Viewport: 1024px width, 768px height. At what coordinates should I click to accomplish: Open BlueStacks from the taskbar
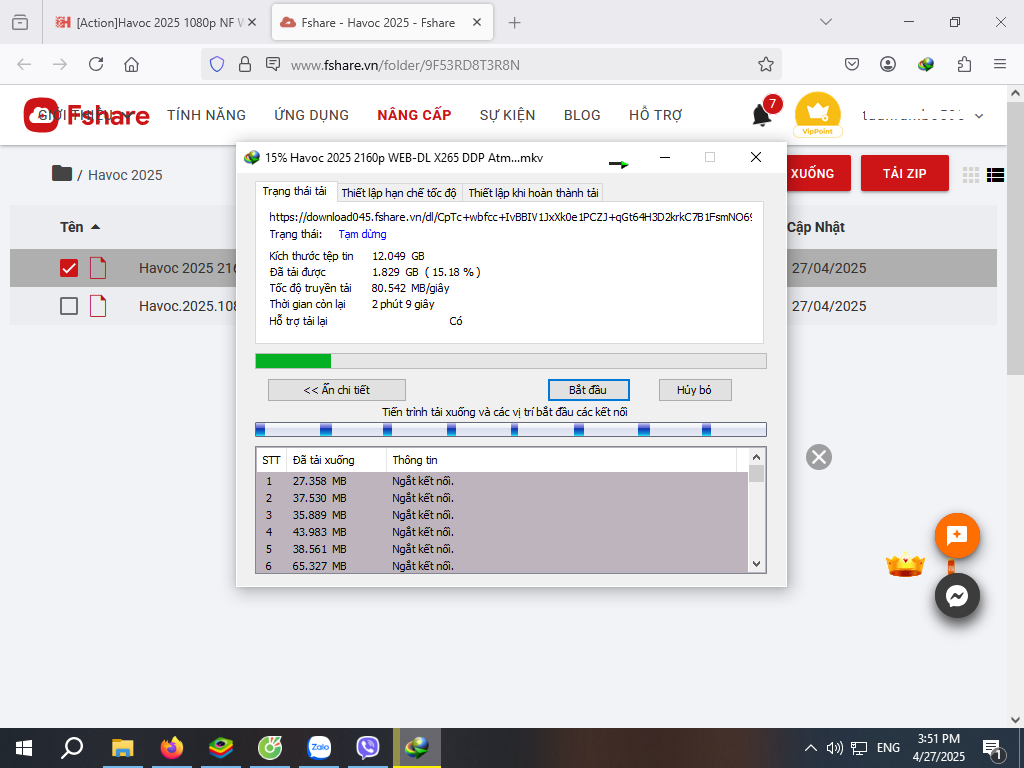click(221, 747)
